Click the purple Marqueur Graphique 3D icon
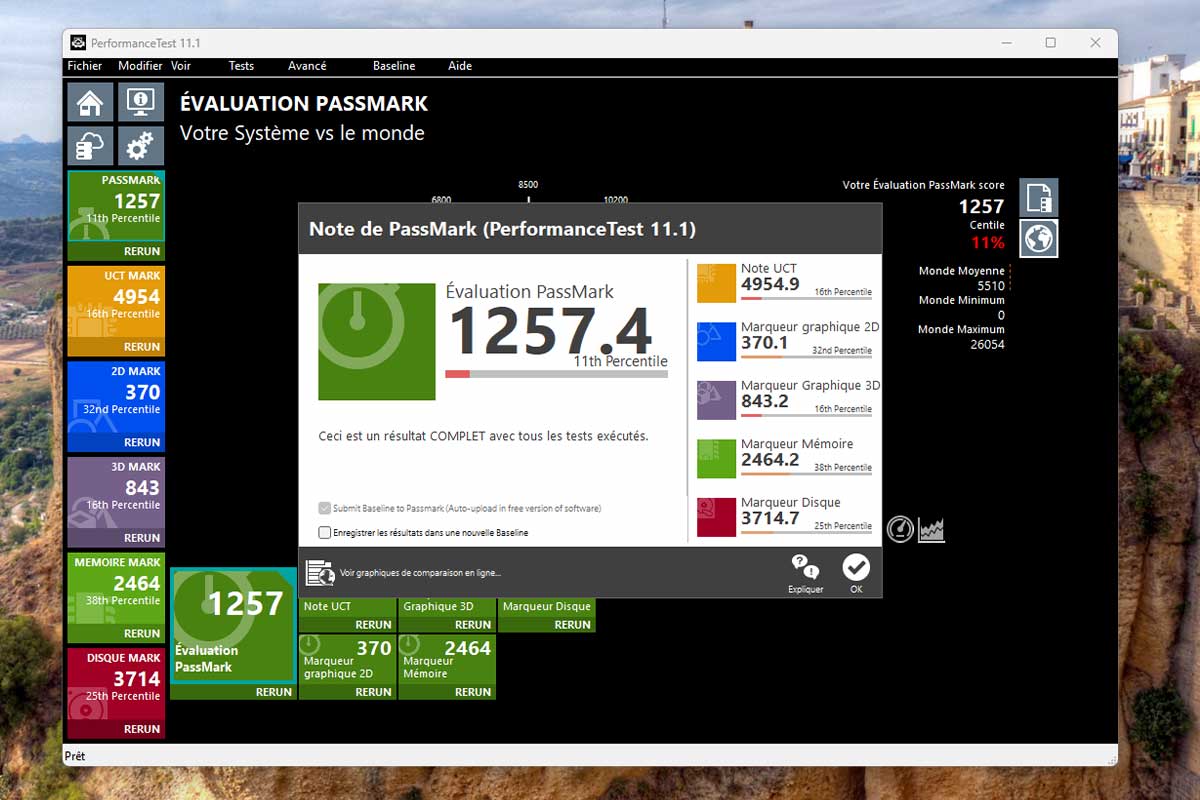The image size is (1200, 800). click(x=716, y=400)
